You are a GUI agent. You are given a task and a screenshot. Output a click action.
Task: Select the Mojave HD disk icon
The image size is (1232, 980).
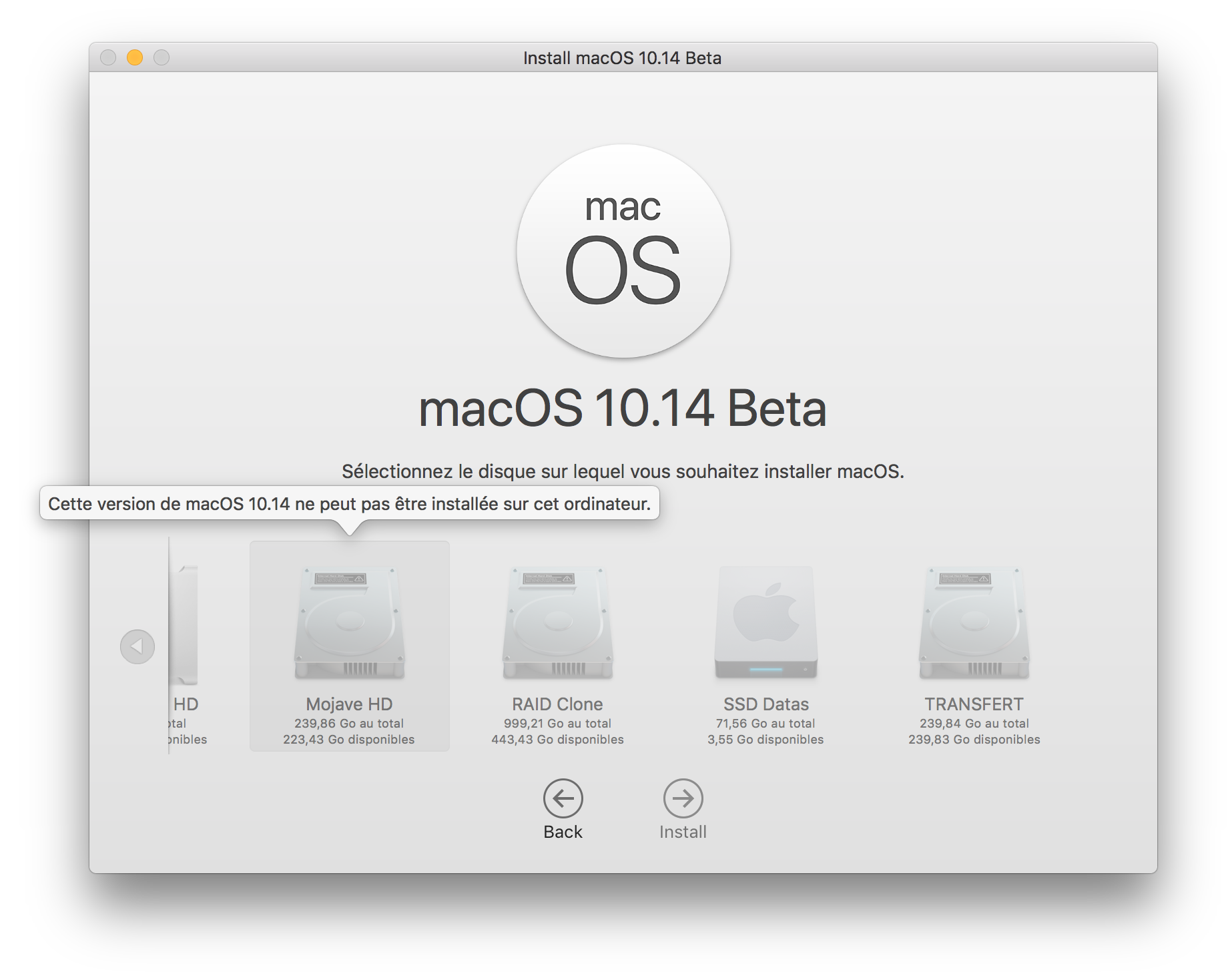[349, 623]
